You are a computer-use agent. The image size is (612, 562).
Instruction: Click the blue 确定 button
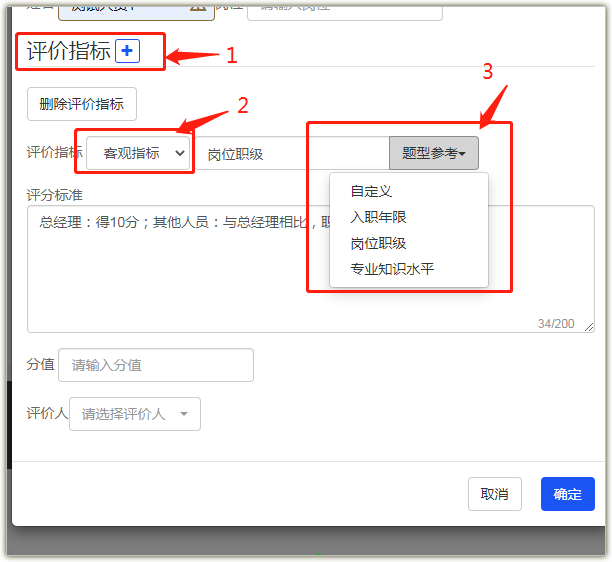pos(568,494)
